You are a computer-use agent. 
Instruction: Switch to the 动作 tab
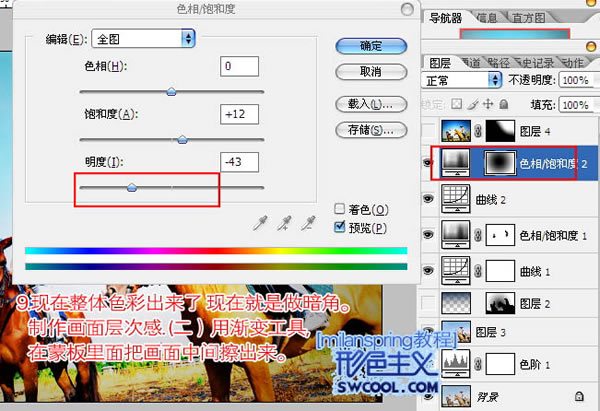coord(582,63)
